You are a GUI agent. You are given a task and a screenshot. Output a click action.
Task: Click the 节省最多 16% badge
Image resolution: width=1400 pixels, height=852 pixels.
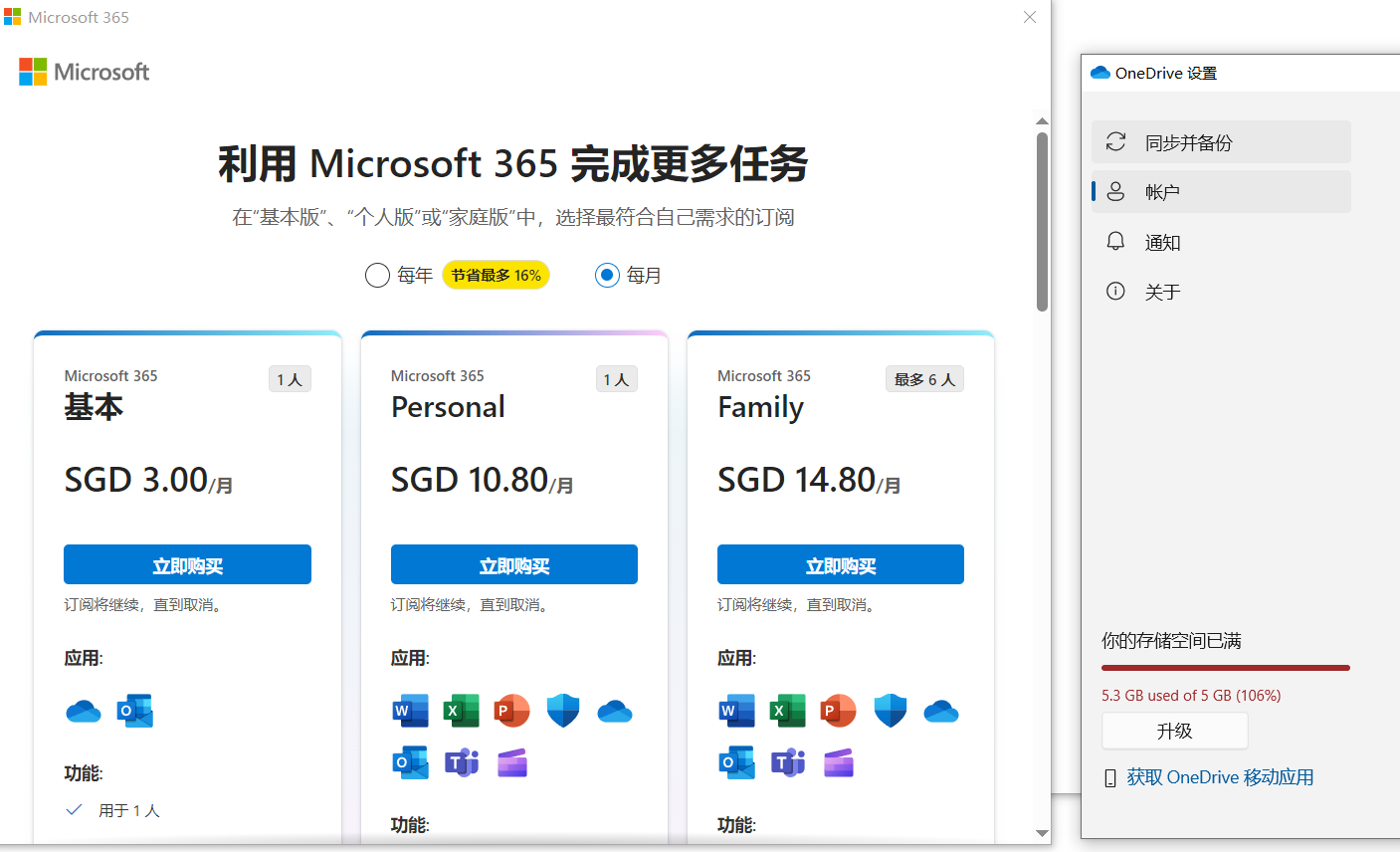[496, 275]
